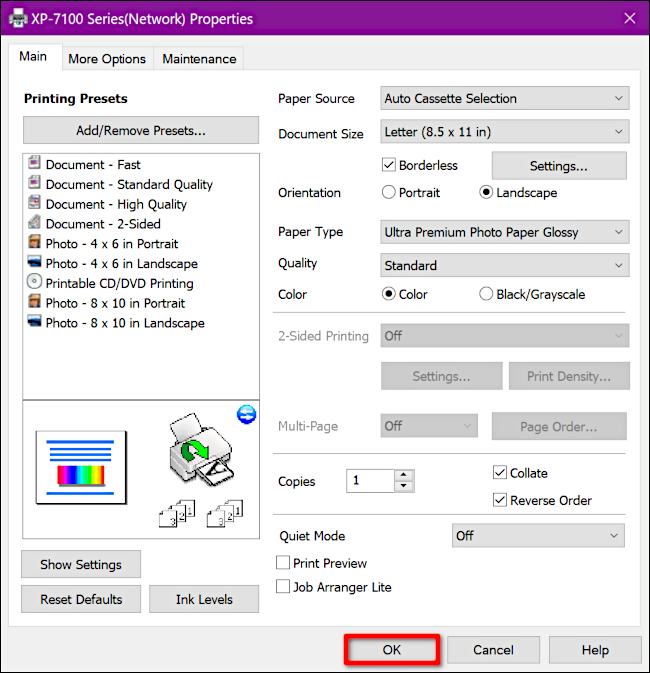Click the page layout preview thumbnail
This screenshot has width=650, height=673.
coord(81,467)
